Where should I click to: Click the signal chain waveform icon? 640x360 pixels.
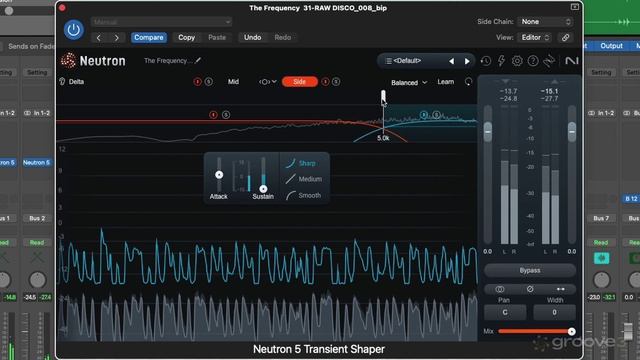[x=549, y=61]
